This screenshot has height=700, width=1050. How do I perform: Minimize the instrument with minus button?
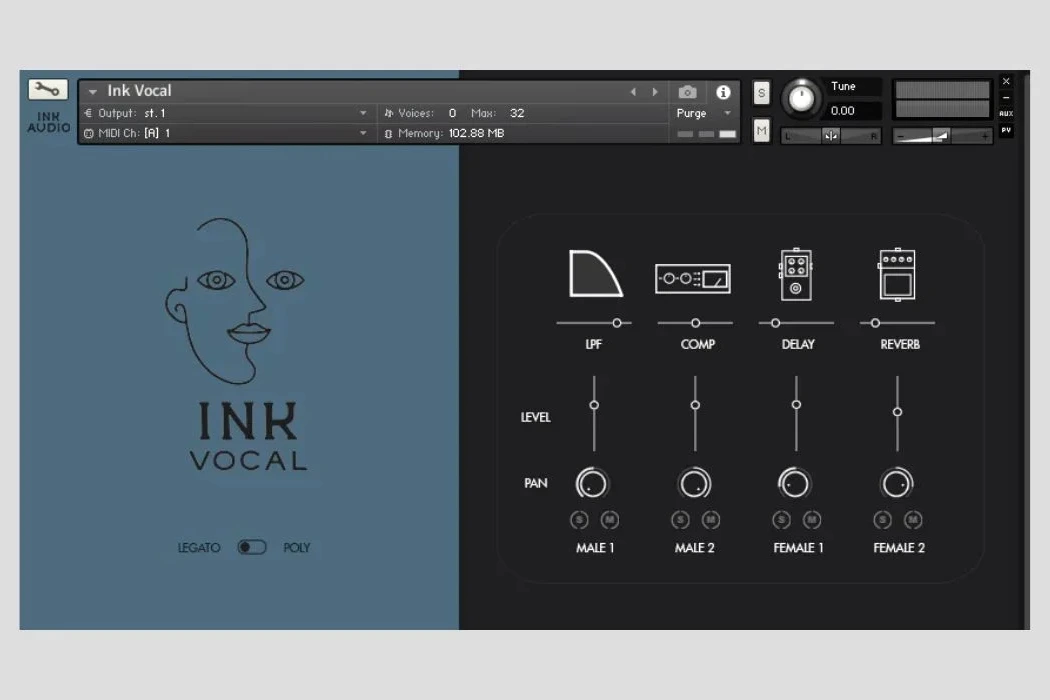pyautogui.click(x=1006, y=98)
